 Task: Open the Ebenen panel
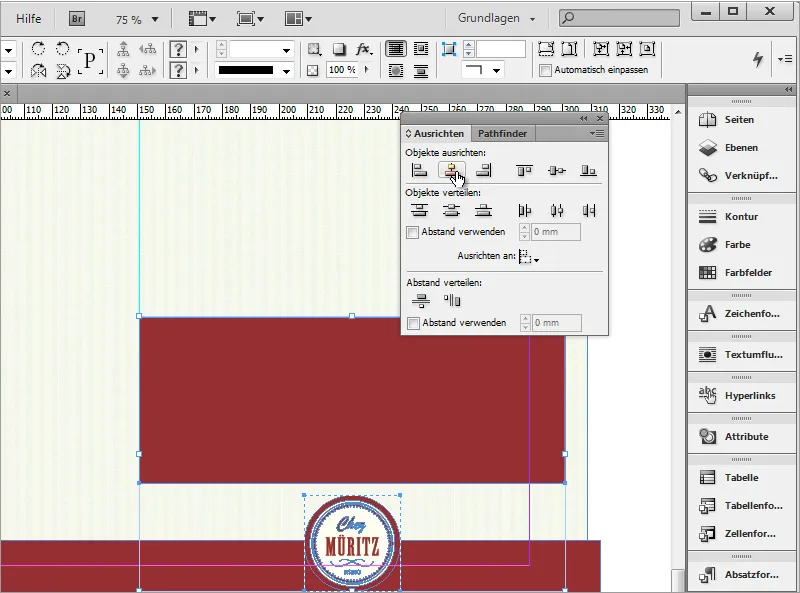(741, 148)
